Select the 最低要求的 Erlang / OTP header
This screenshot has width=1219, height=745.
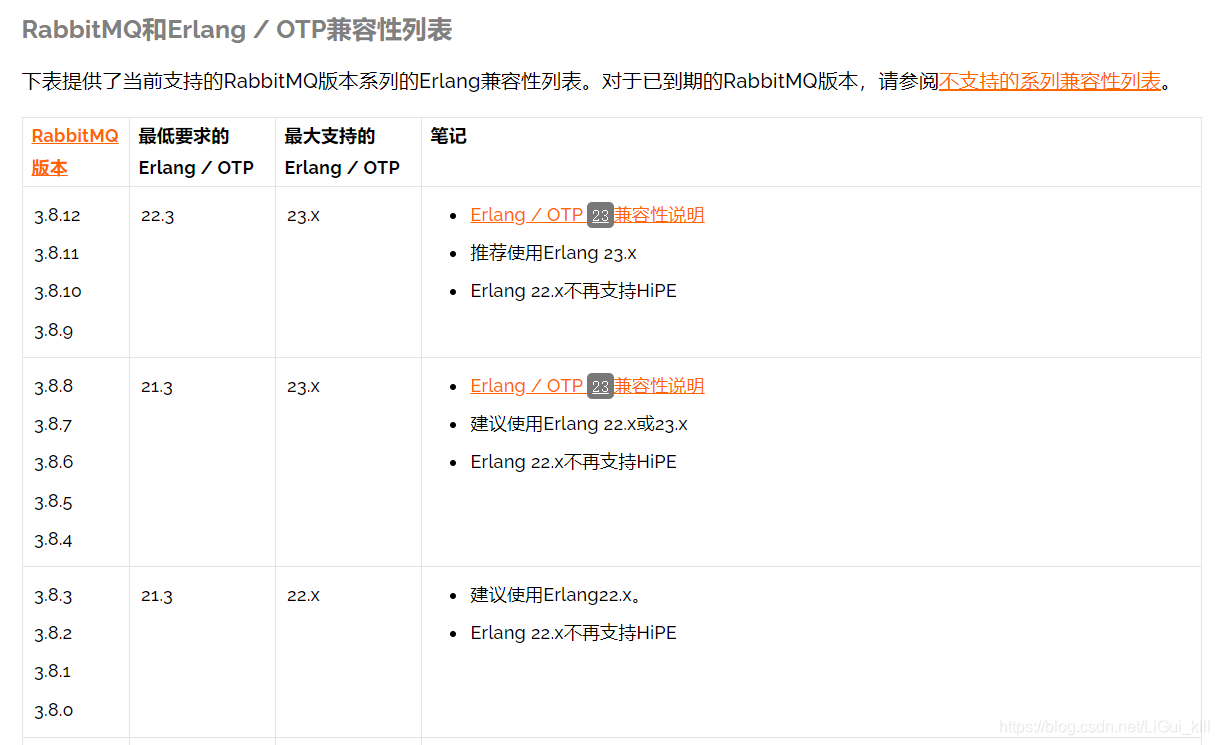tap(196, 152)
